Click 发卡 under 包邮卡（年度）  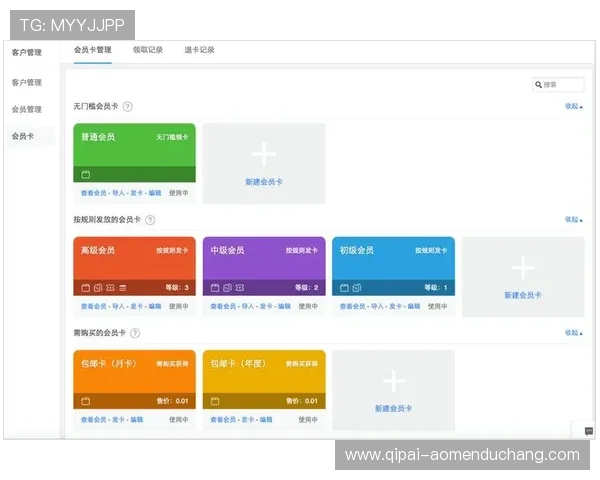point(248,420)
